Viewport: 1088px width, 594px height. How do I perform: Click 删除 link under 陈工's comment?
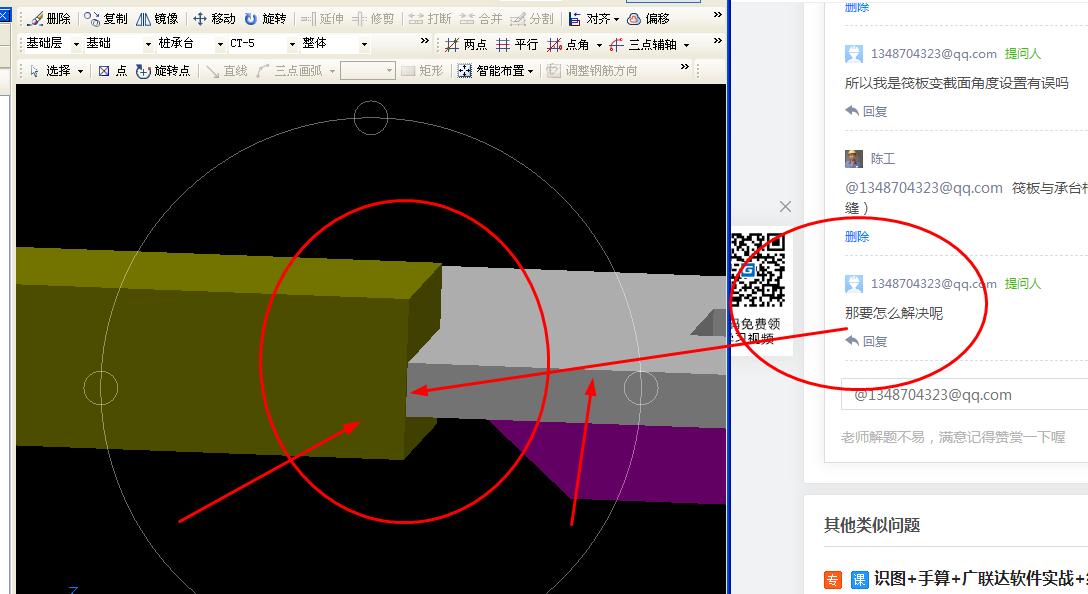point(857,237)
